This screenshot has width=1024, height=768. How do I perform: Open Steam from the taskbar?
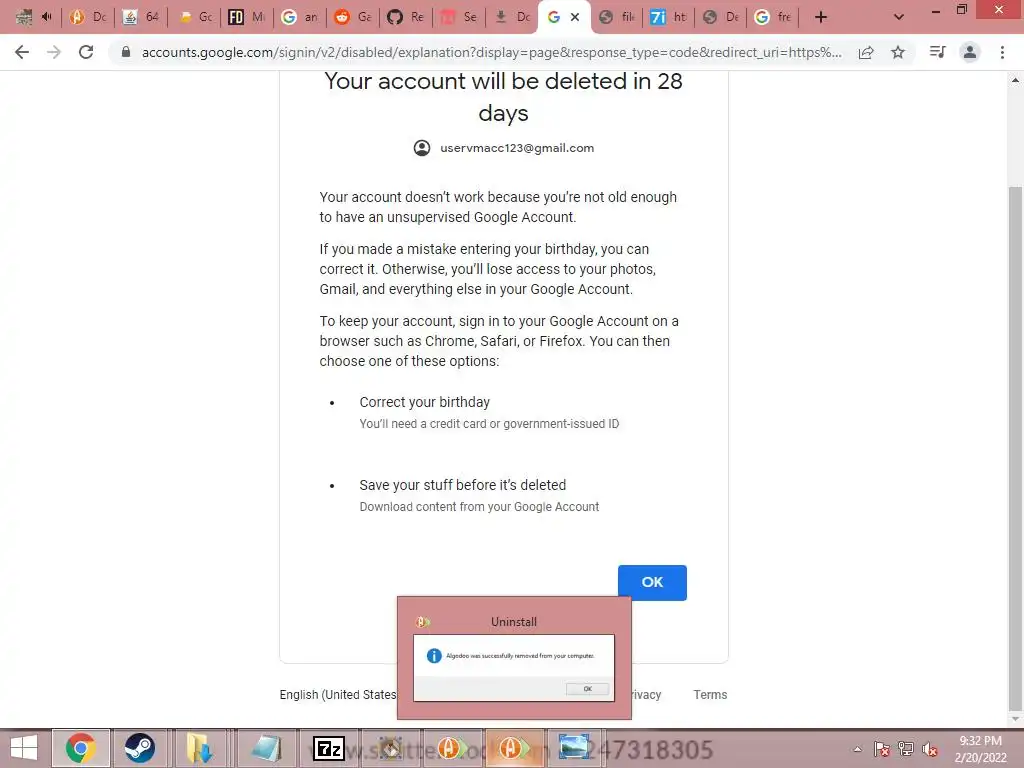pyautogui.click(x=139, y=748)
